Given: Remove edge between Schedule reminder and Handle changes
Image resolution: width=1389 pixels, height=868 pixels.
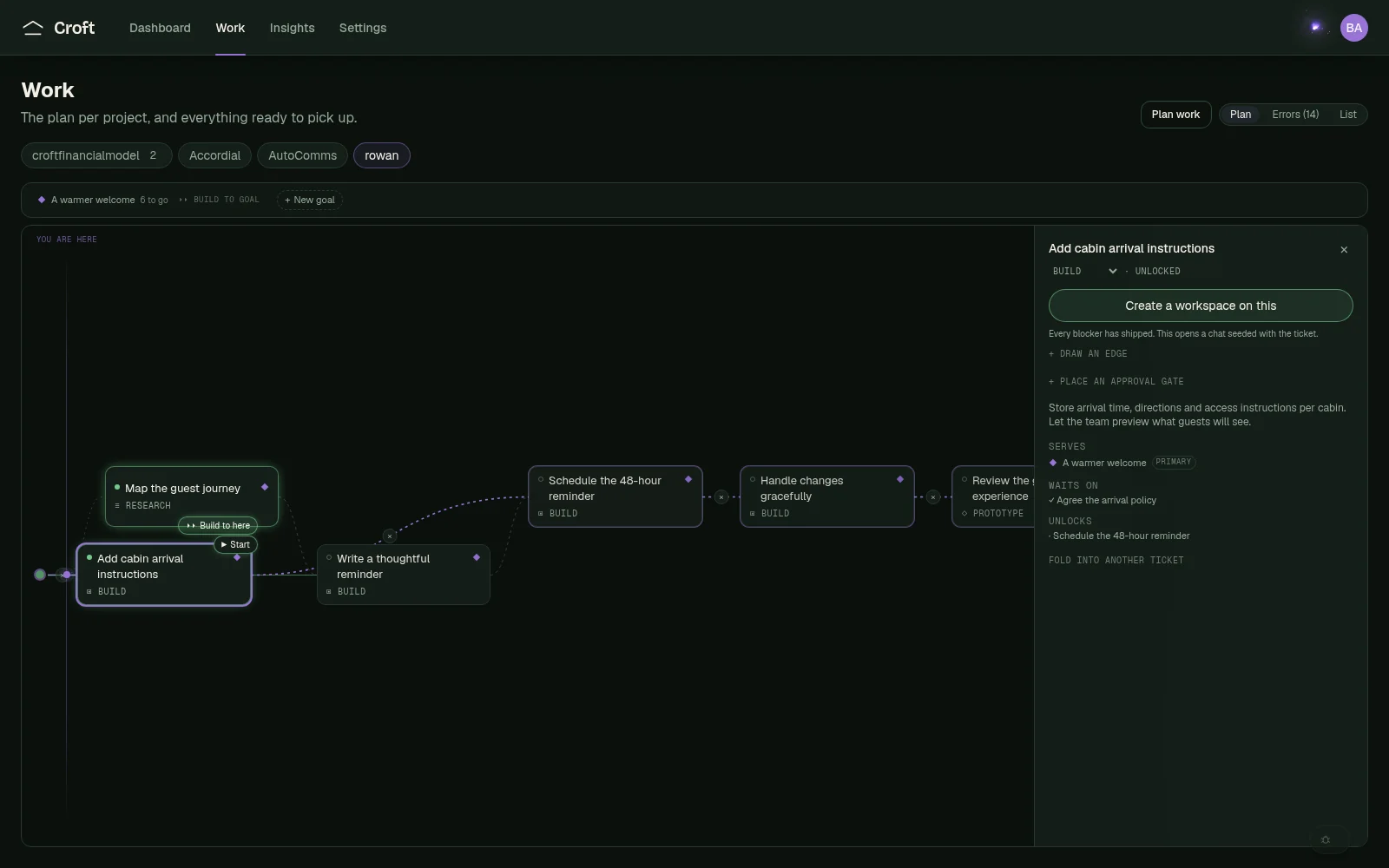Looking at the screenshot, I should pyautogui.click(x=721, y=497).
